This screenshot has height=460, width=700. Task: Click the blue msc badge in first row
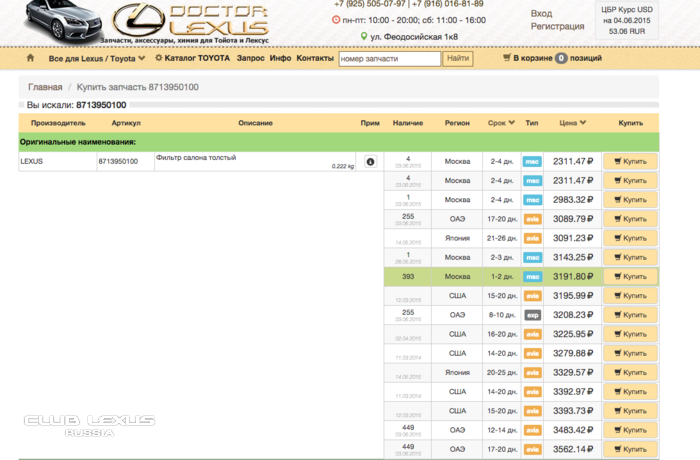pyautogui.click(x=532, y=161)
